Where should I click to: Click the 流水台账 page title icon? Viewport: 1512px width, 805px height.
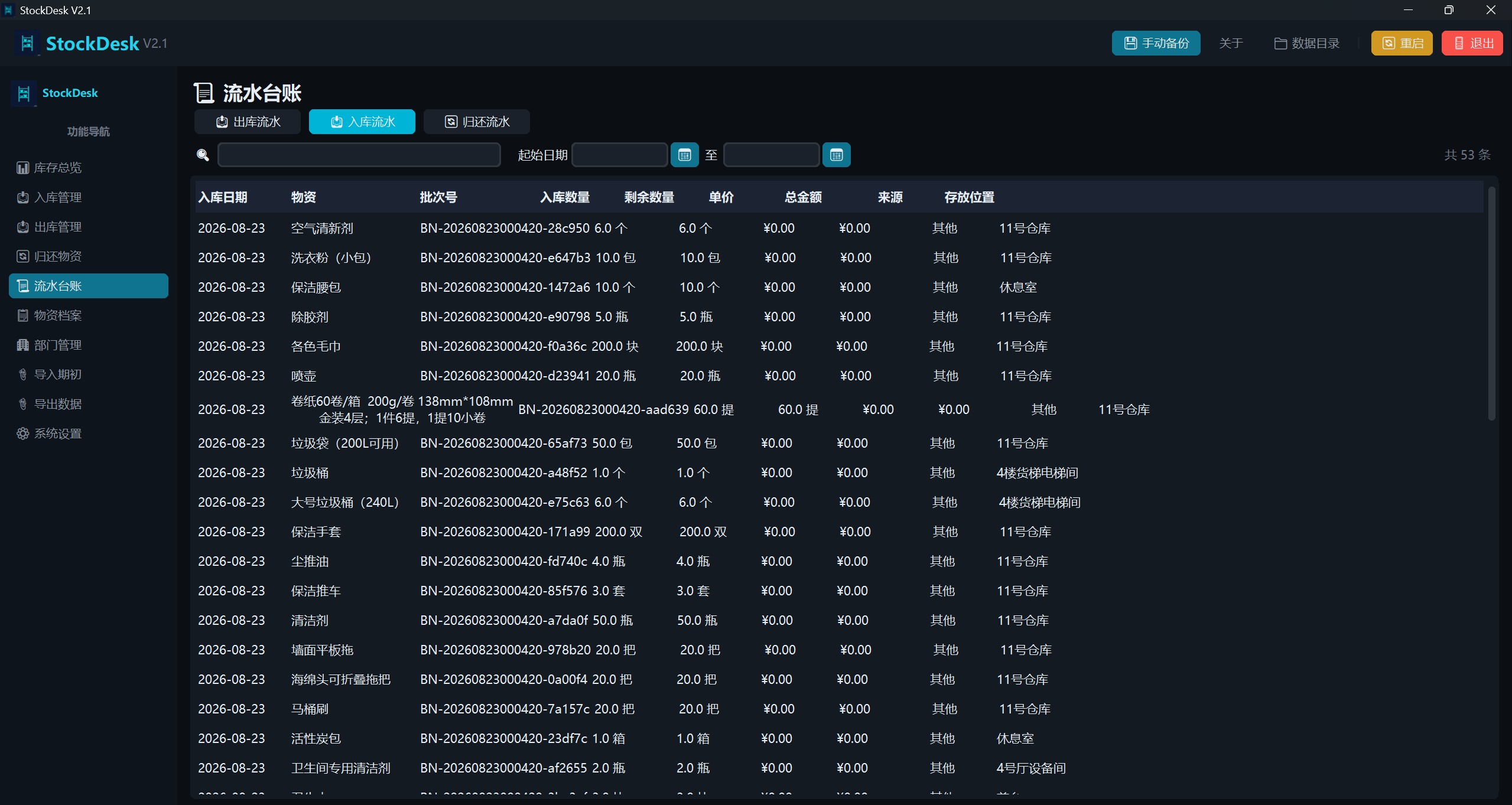pyautogui.click(x=203, y=93)
